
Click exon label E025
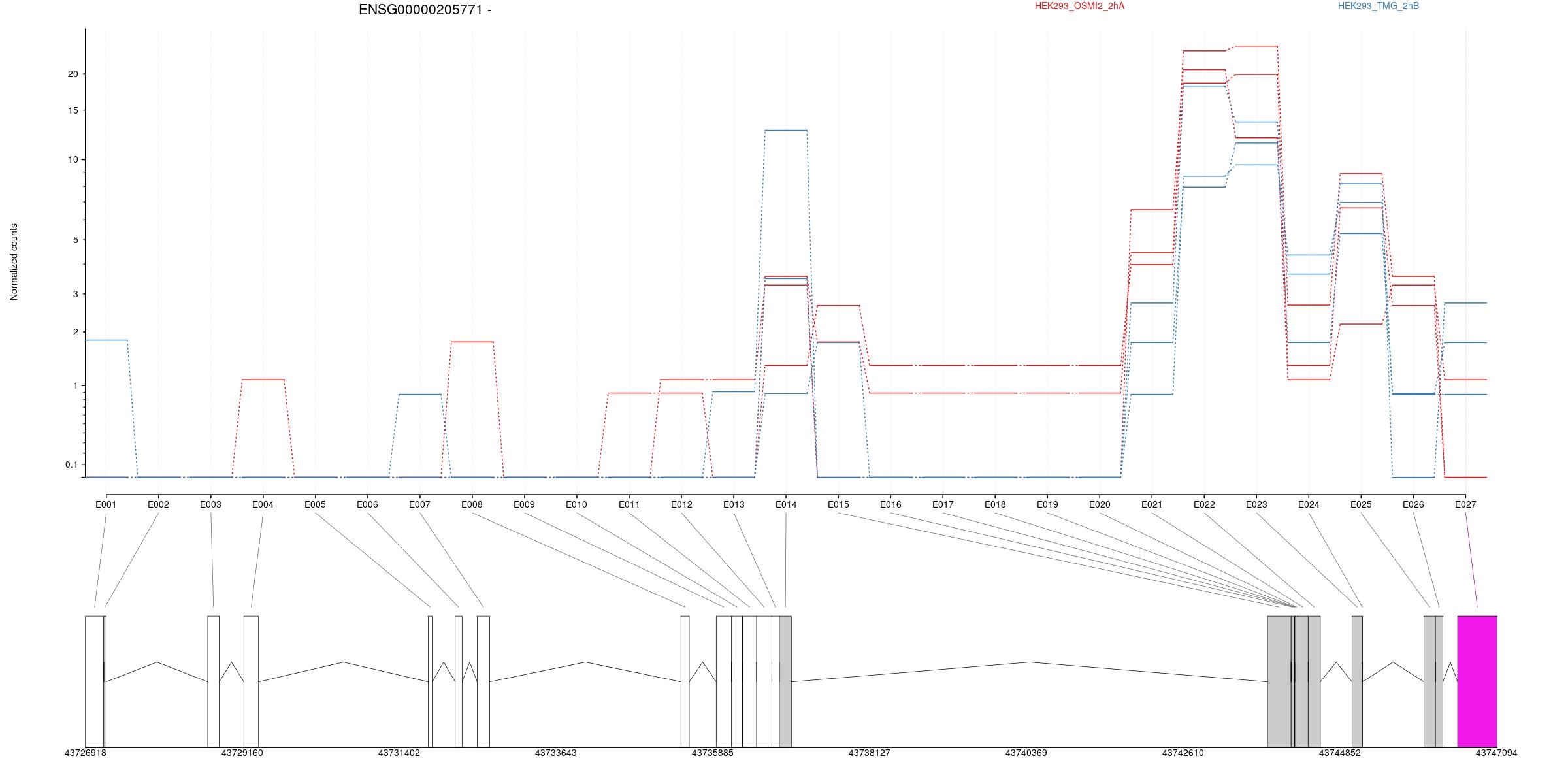(x=1361, y=504)
